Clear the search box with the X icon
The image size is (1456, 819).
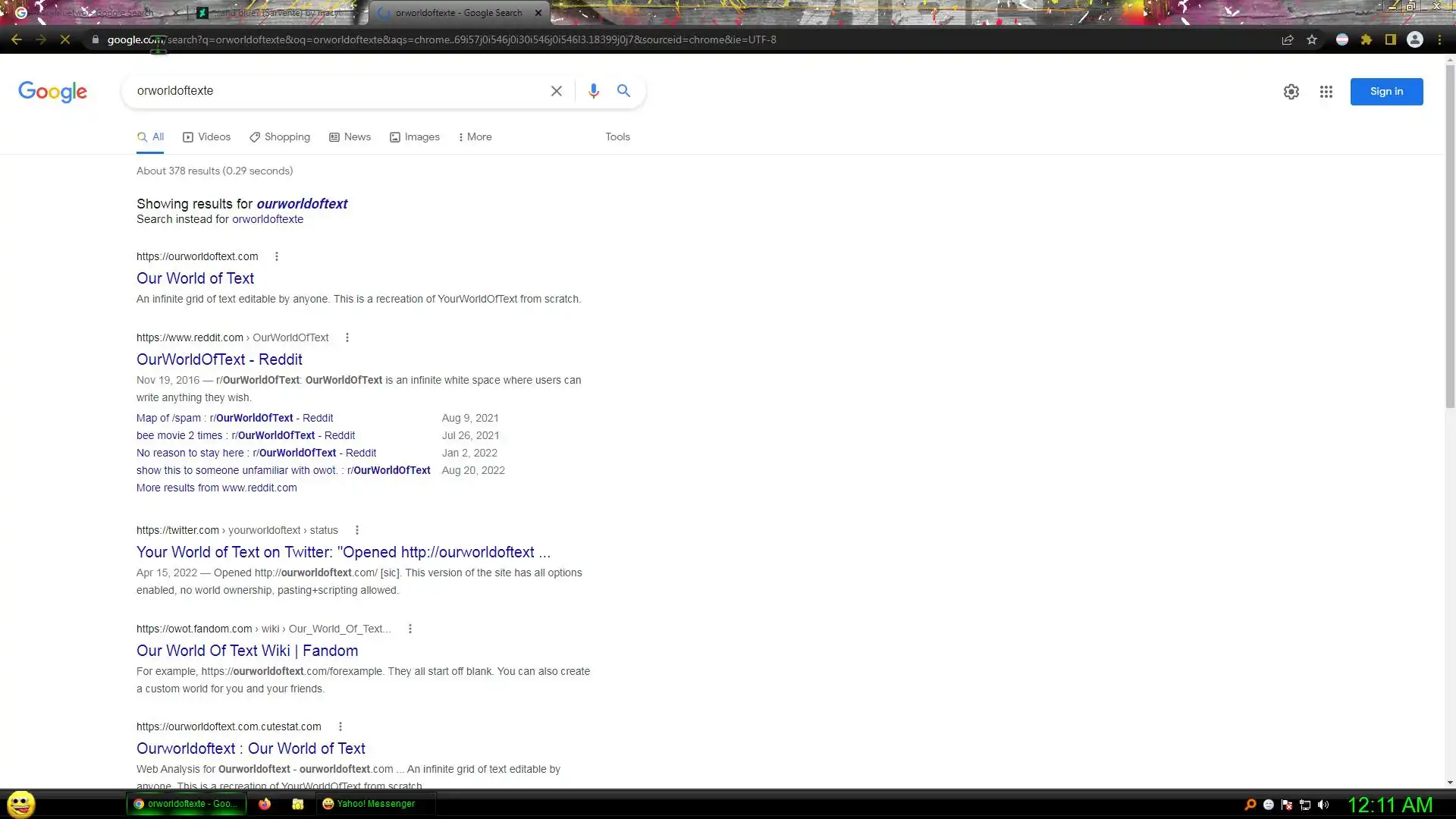[556, 91]
